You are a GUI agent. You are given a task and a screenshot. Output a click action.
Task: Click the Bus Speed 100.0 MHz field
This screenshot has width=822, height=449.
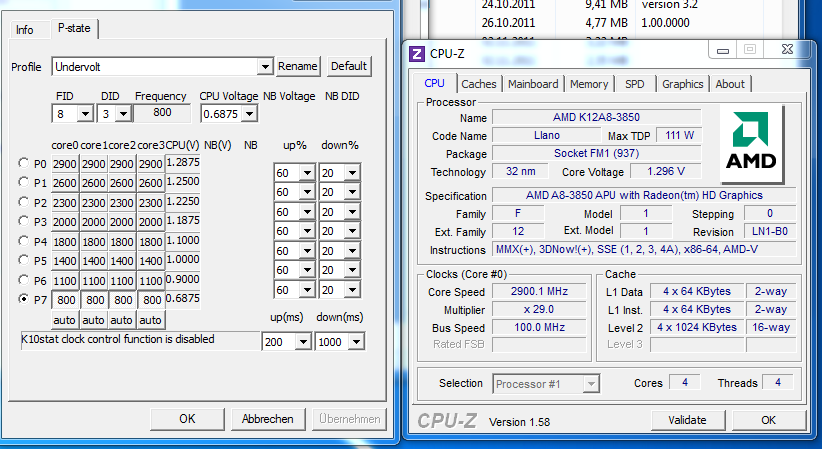coord(539,327)
